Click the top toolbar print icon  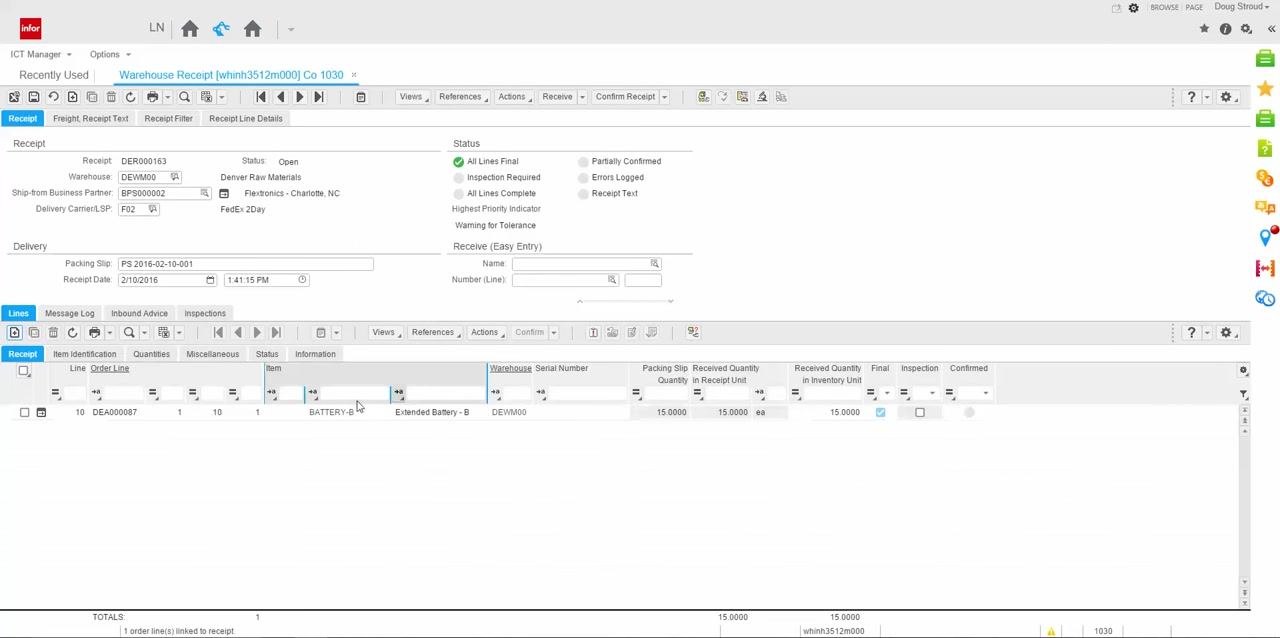[152, 97]
